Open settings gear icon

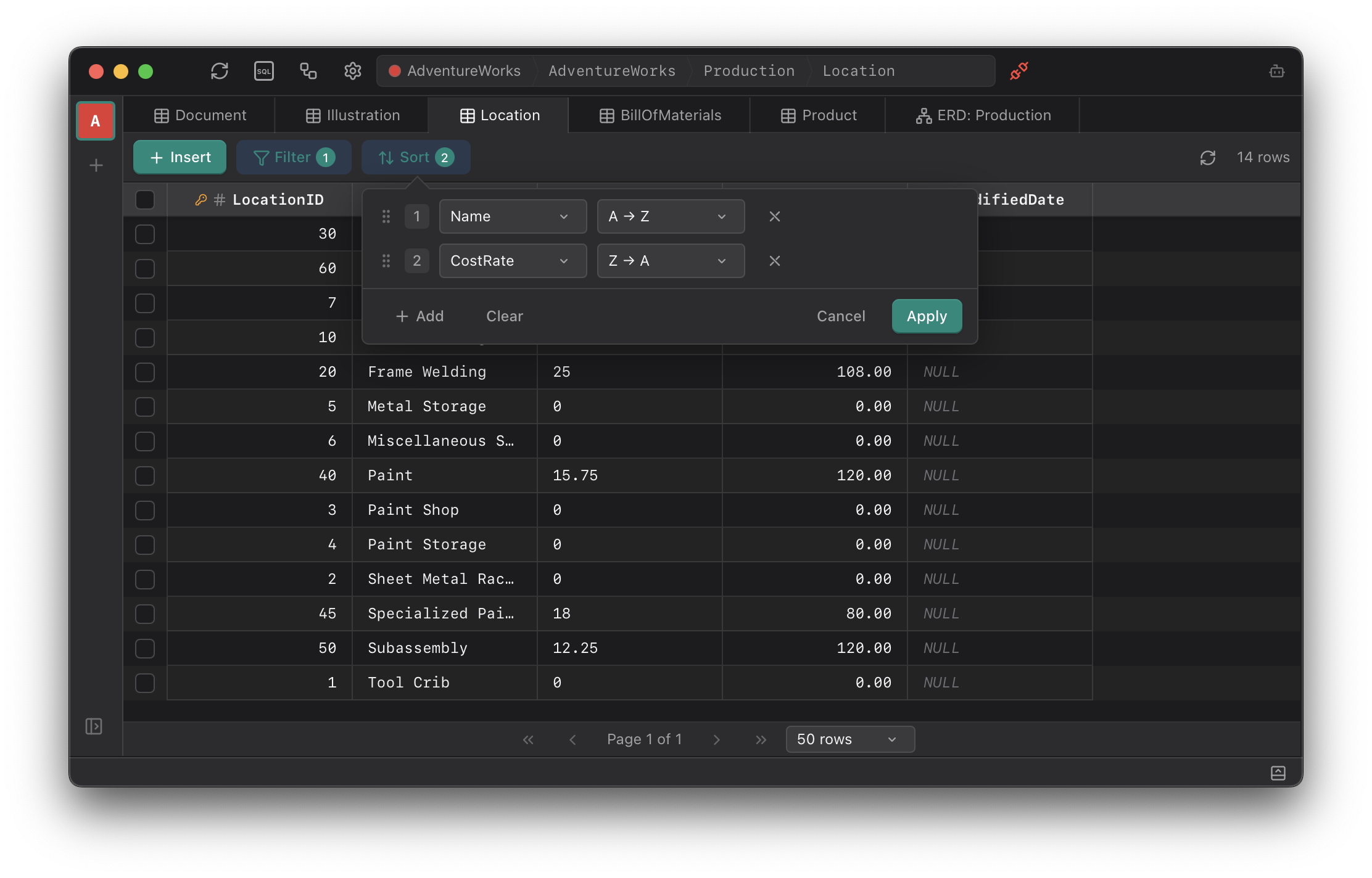352,71
